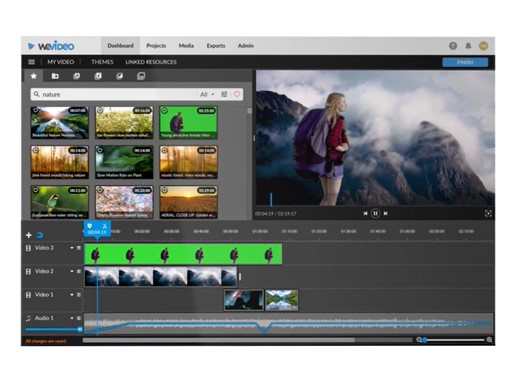
Task: Go to the Admin tab
Action: coord(246,46)
